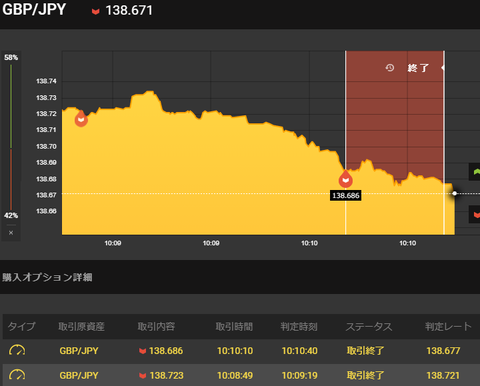Close the 58%/42% sentiment bar with X
The height and width of the screenshot is (386, 480).
[11, 233]
